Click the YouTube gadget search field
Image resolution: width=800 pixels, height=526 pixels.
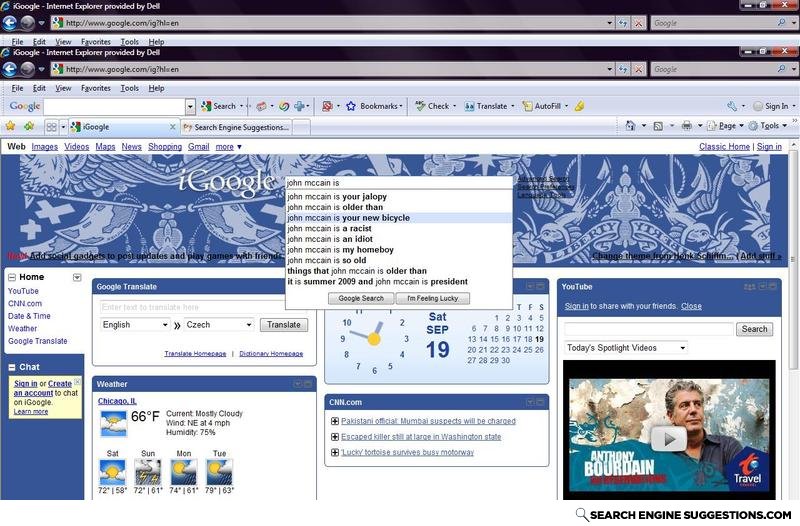coord(648,329)
